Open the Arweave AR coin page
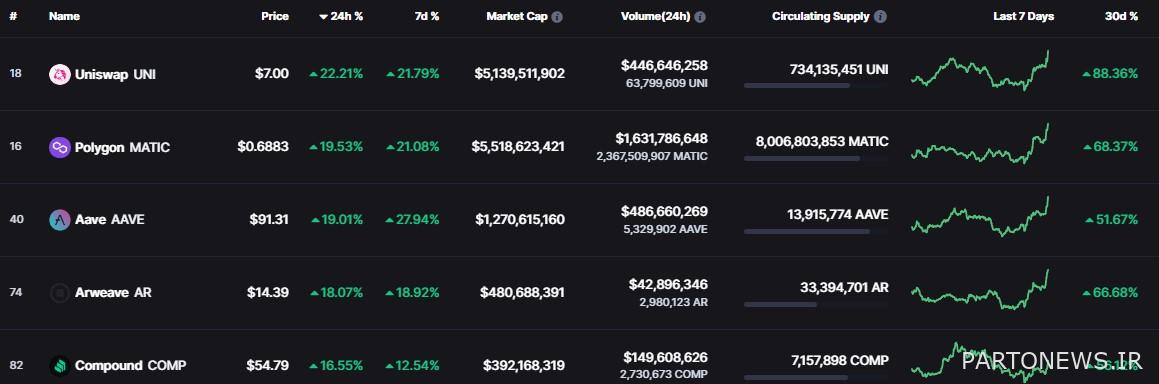This screenshot has height=384, width=1159. point(113,293)
